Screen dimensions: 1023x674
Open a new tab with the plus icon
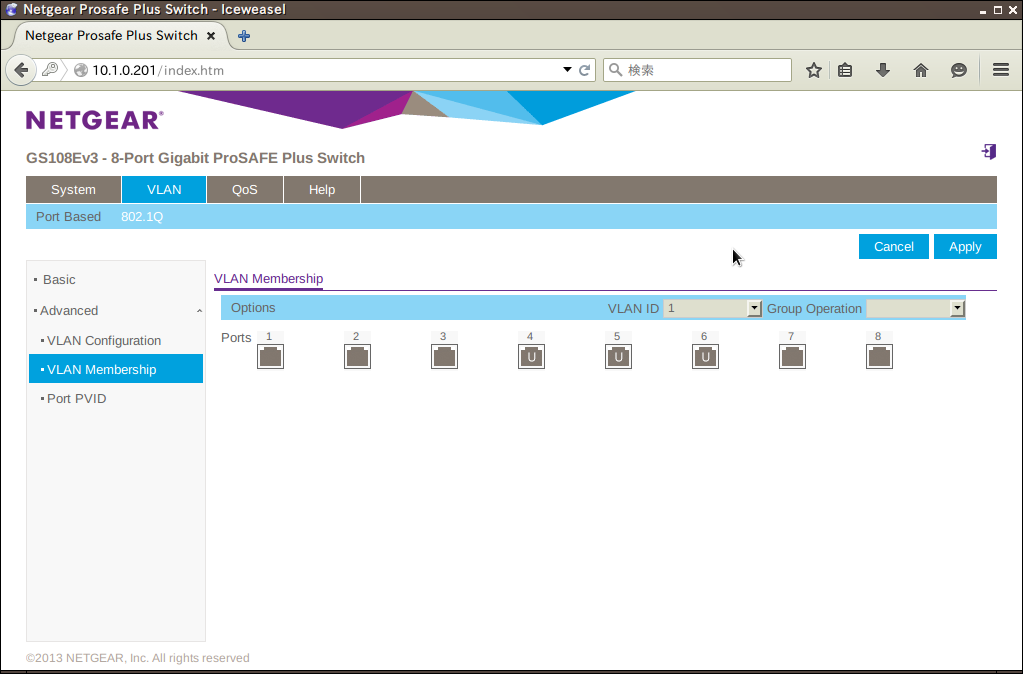(x=244, y=36)
